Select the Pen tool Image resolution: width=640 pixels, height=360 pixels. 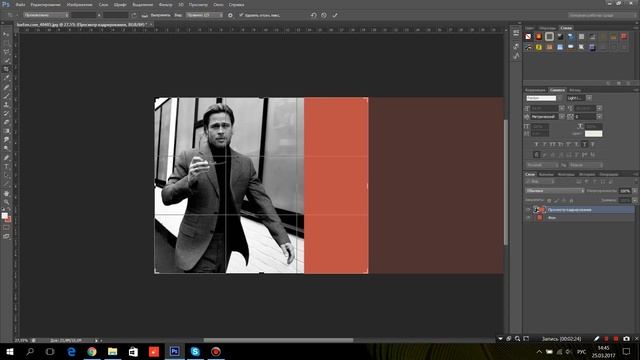6,158
